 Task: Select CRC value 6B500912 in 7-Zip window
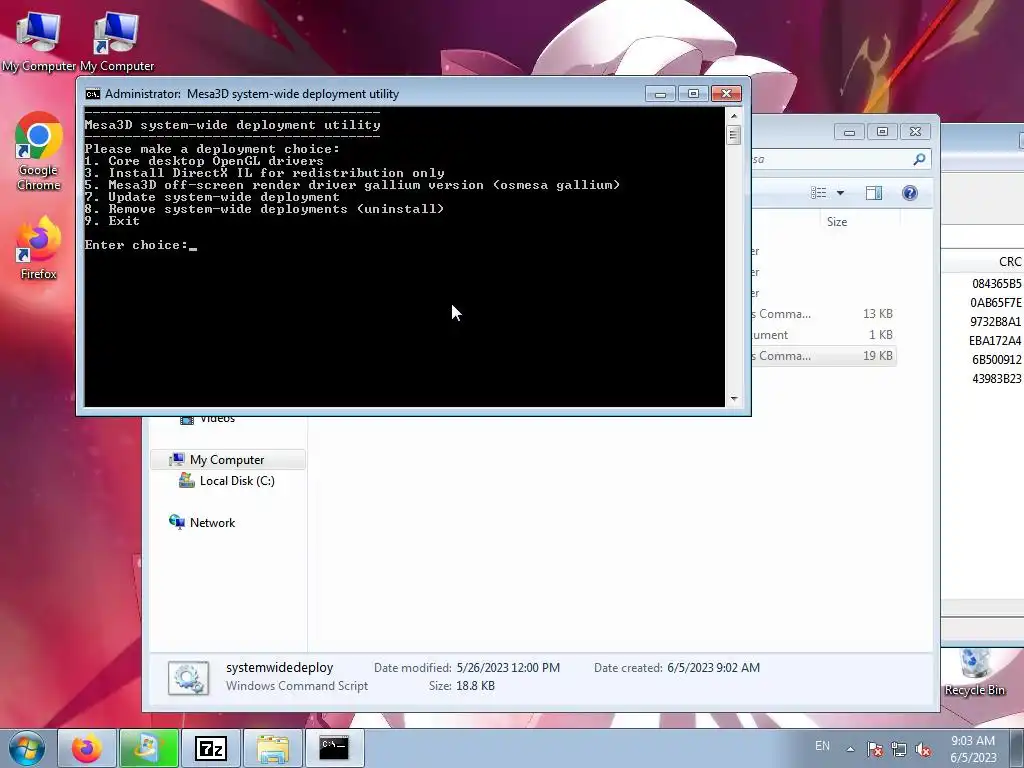996,359
